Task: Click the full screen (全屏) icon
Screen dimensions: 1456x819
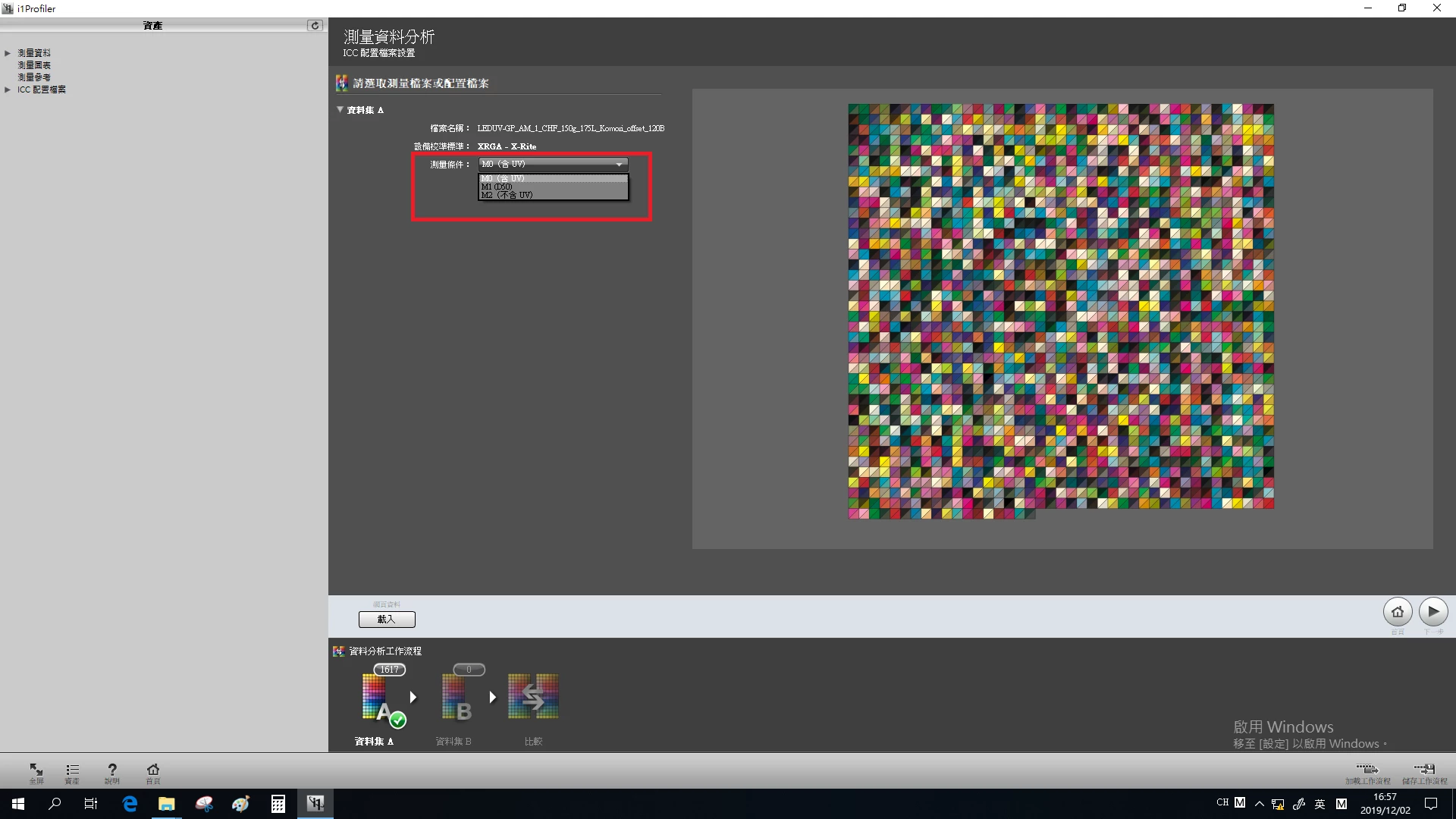Action: click(x=36, y=770)
